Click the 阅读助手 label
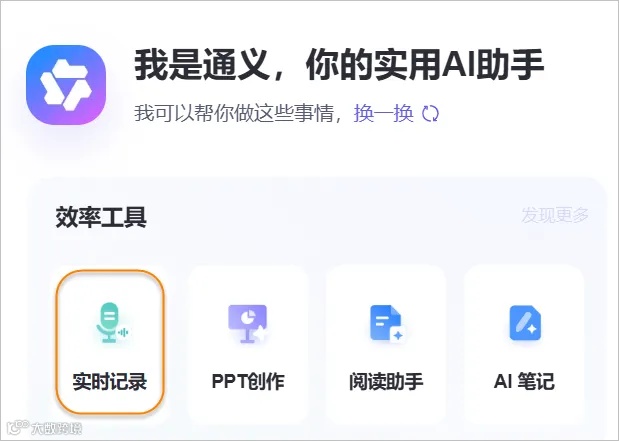This screenshot has width=619, height=441. (386, 381)
